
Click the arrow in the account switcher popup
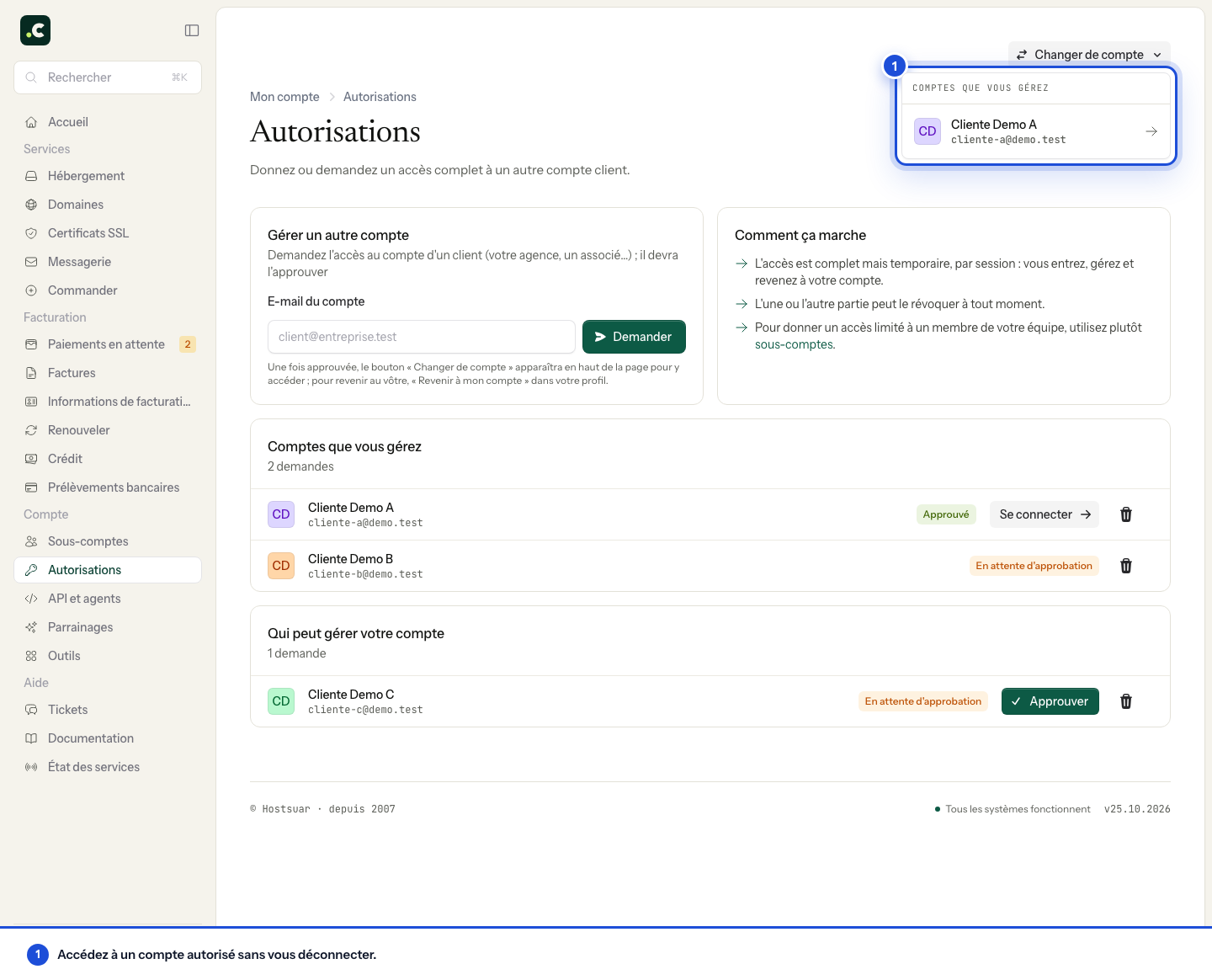click(x=1151, y=131)
